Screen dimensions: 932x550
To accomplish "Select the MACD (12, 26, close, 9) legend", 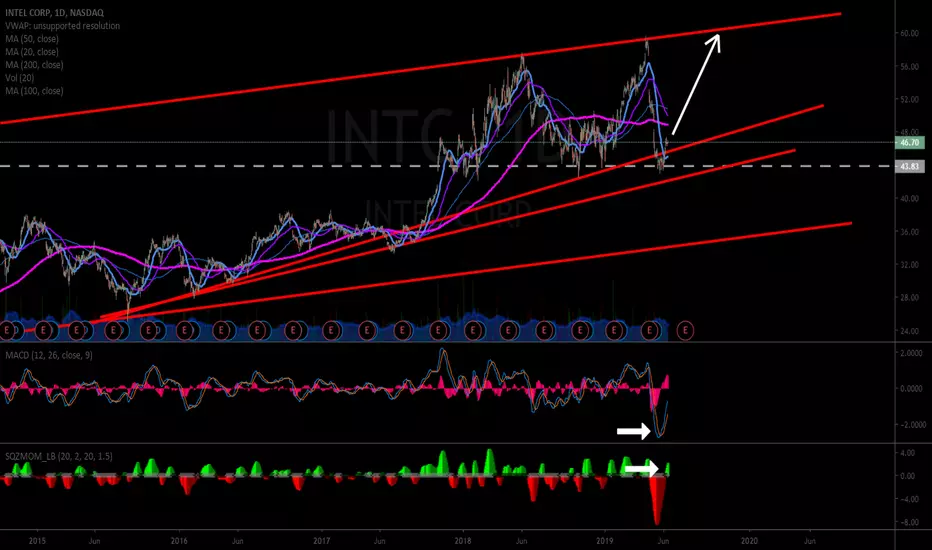I will point(49,355).
